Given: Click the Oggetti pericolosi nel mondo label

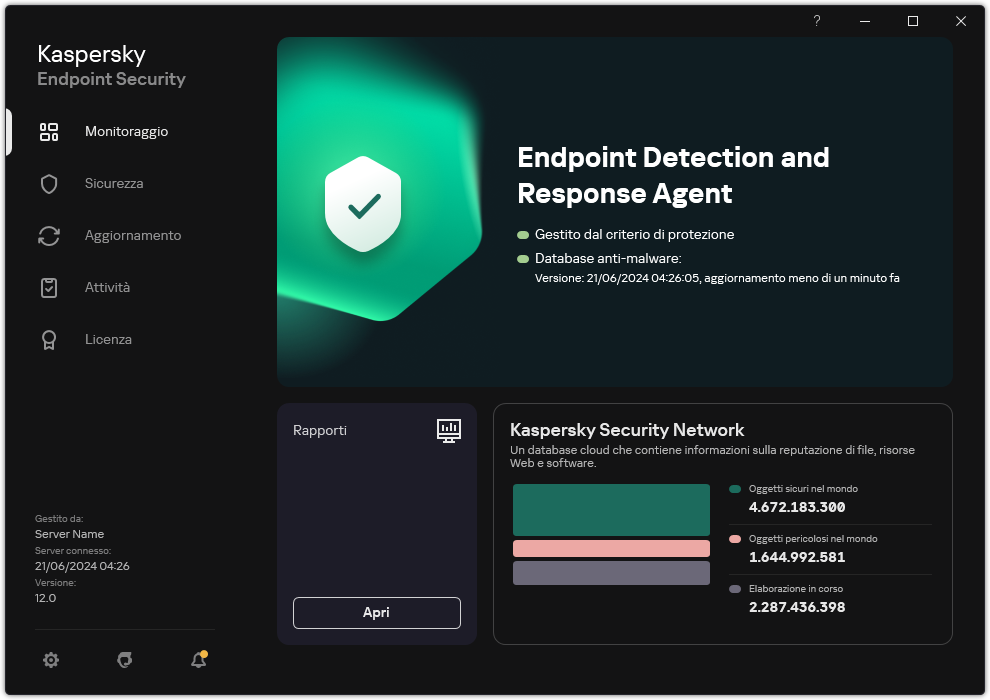Looking at the screenshot, I should (813, 539).
